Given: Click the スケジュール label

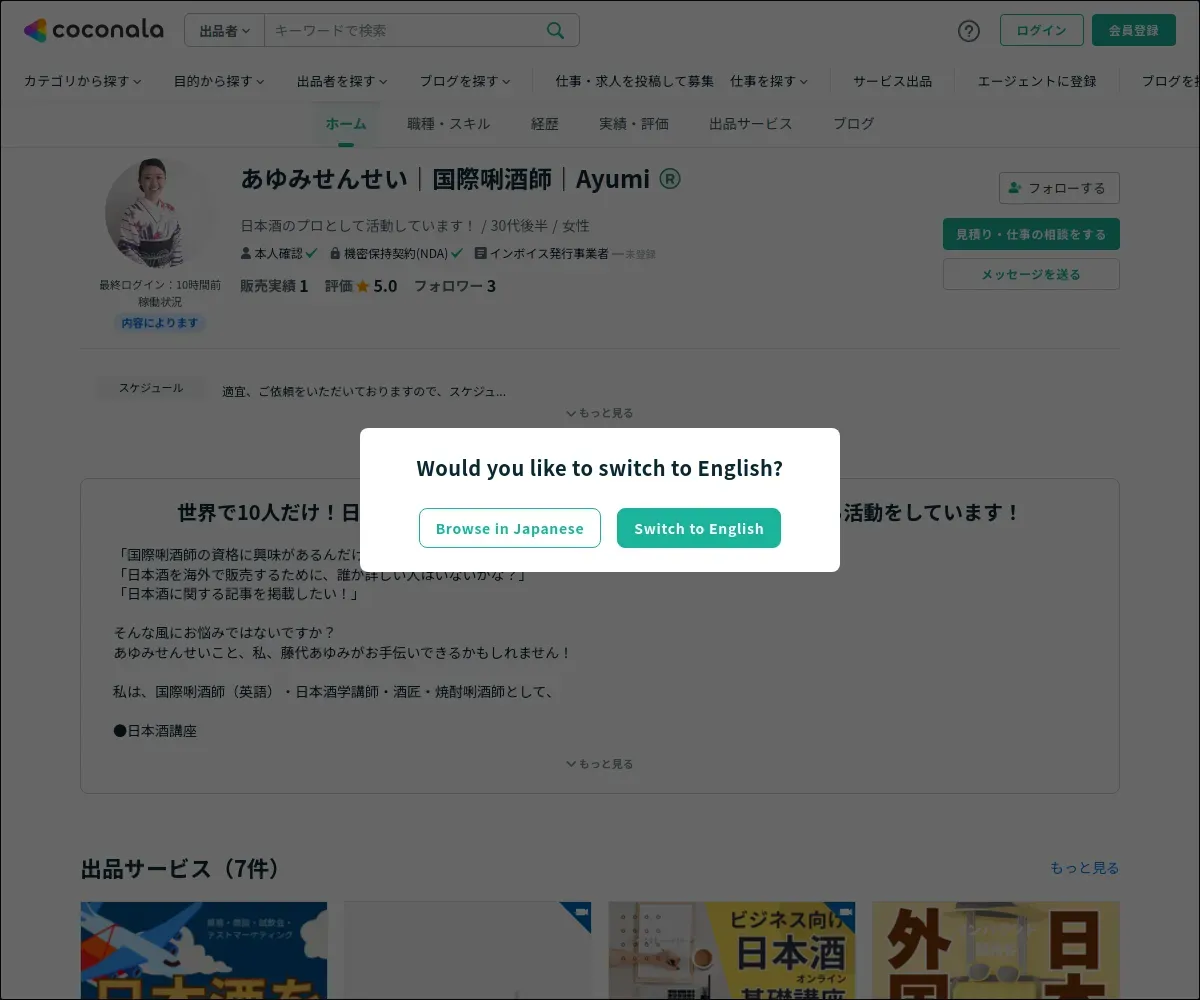Looking at the screenshot, I should (x=151, y=388).
